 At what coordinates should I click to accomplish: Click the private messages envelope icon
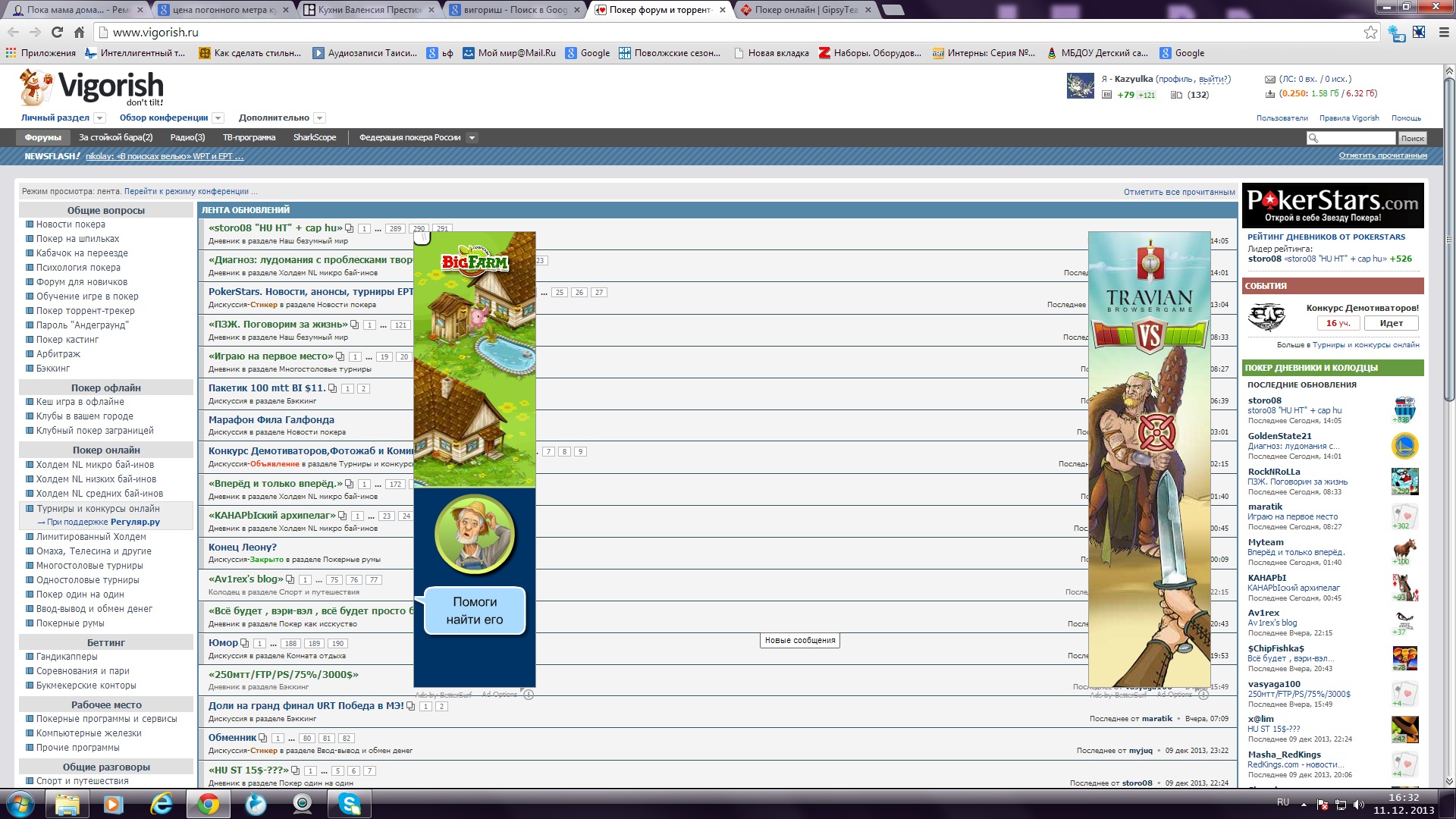tap(1269, 80)
